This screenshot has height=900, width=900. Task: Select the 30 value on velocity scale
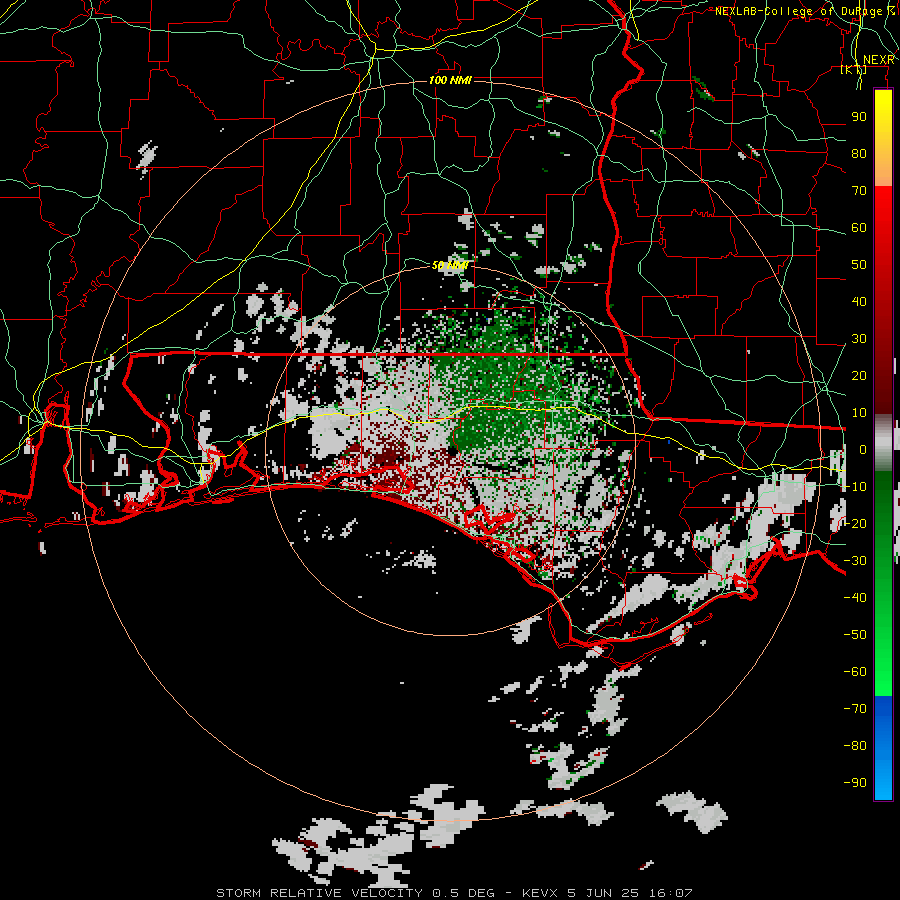[x=859, y=339]
